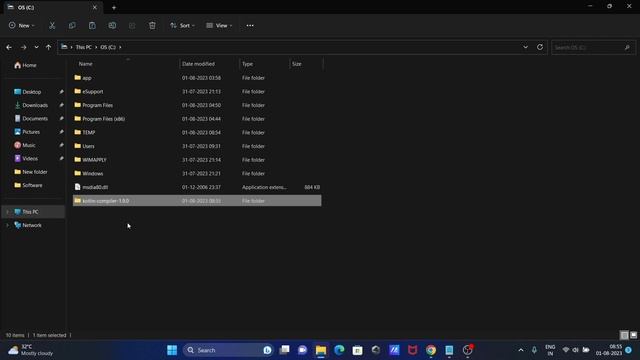Select the Windows folder

(197, 173)
